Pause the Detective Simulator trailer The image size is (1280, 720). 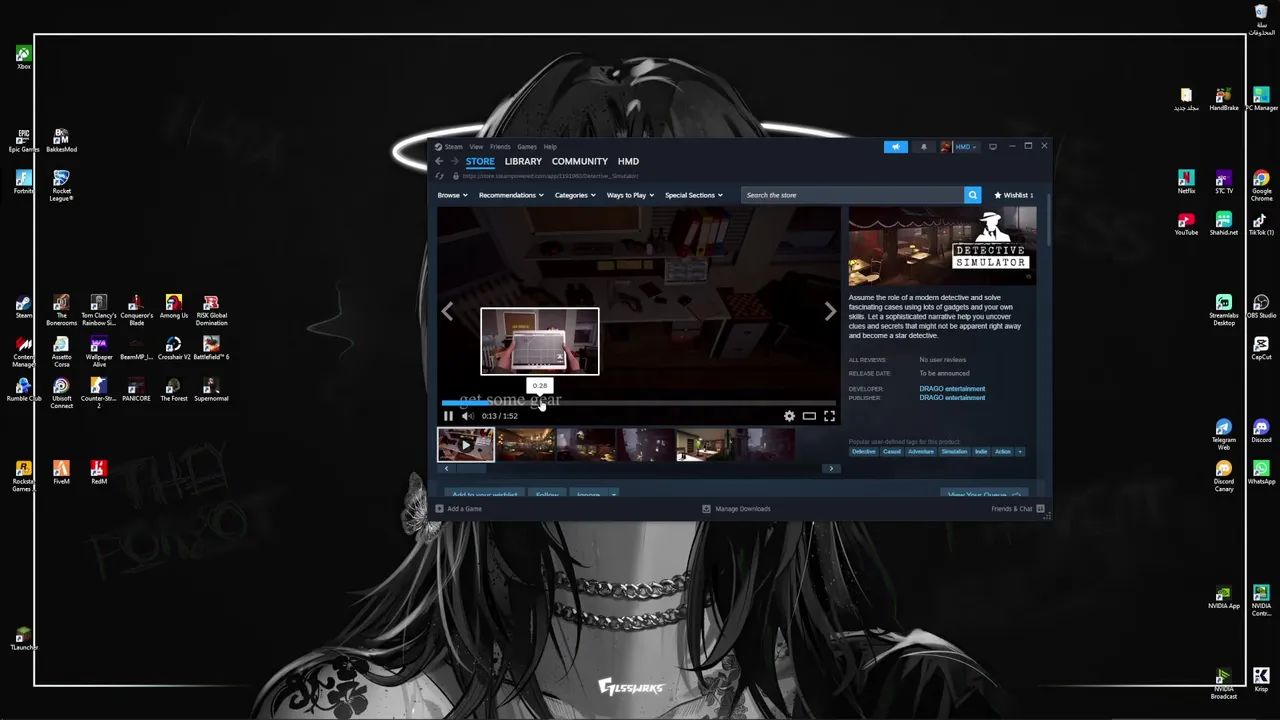click(448, 416)
